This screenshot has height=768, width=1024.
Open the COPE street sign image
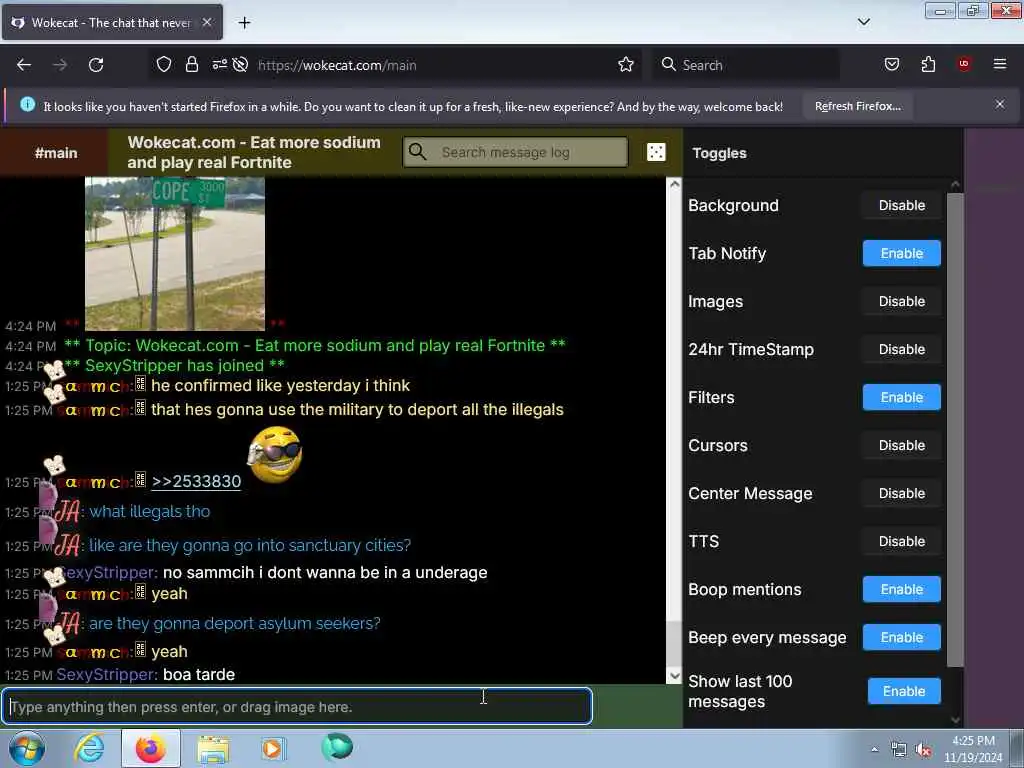click(175, 253)
